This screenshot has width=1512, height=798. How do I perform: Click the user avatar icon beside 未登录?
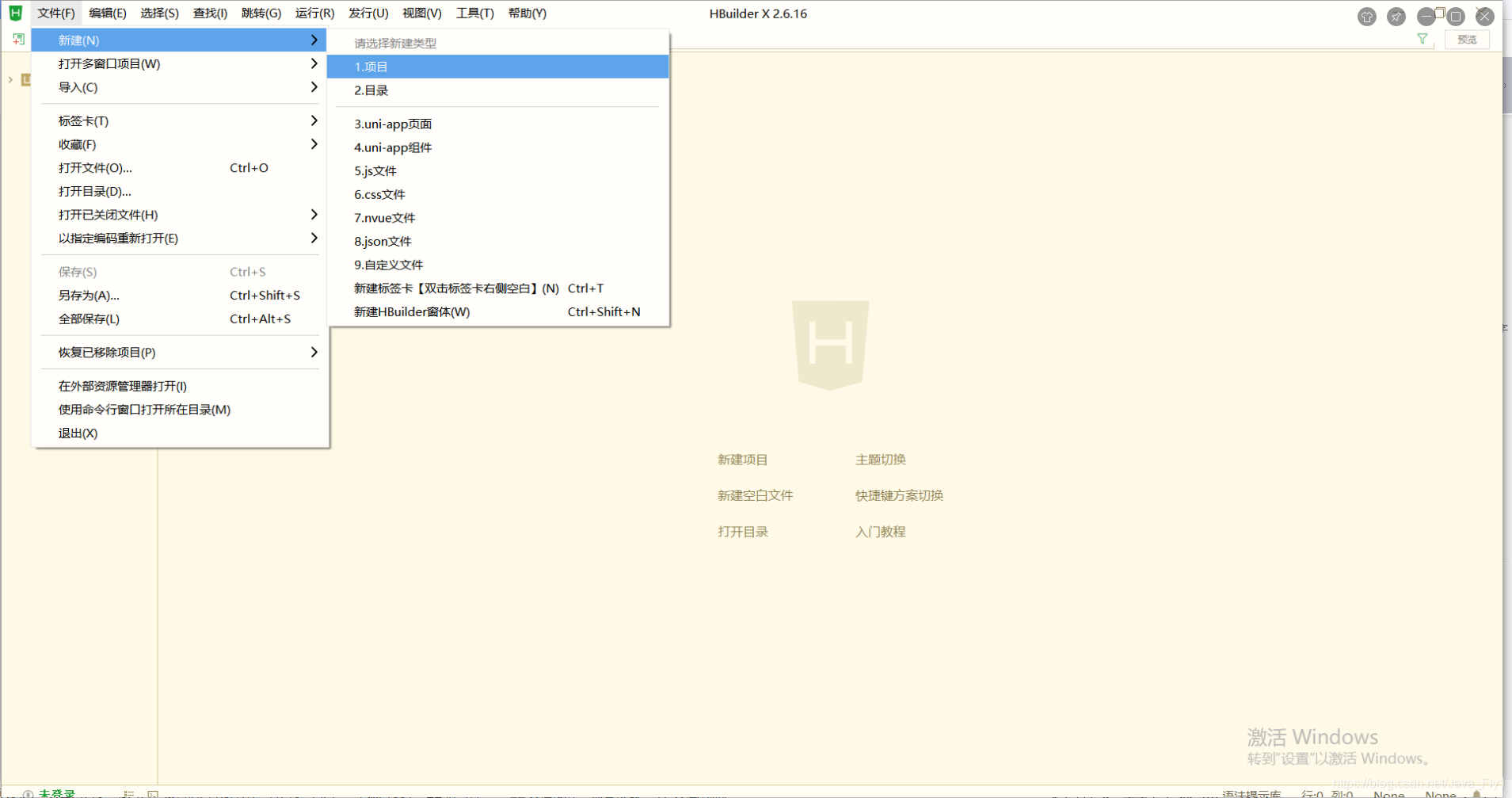coord(28,793)
